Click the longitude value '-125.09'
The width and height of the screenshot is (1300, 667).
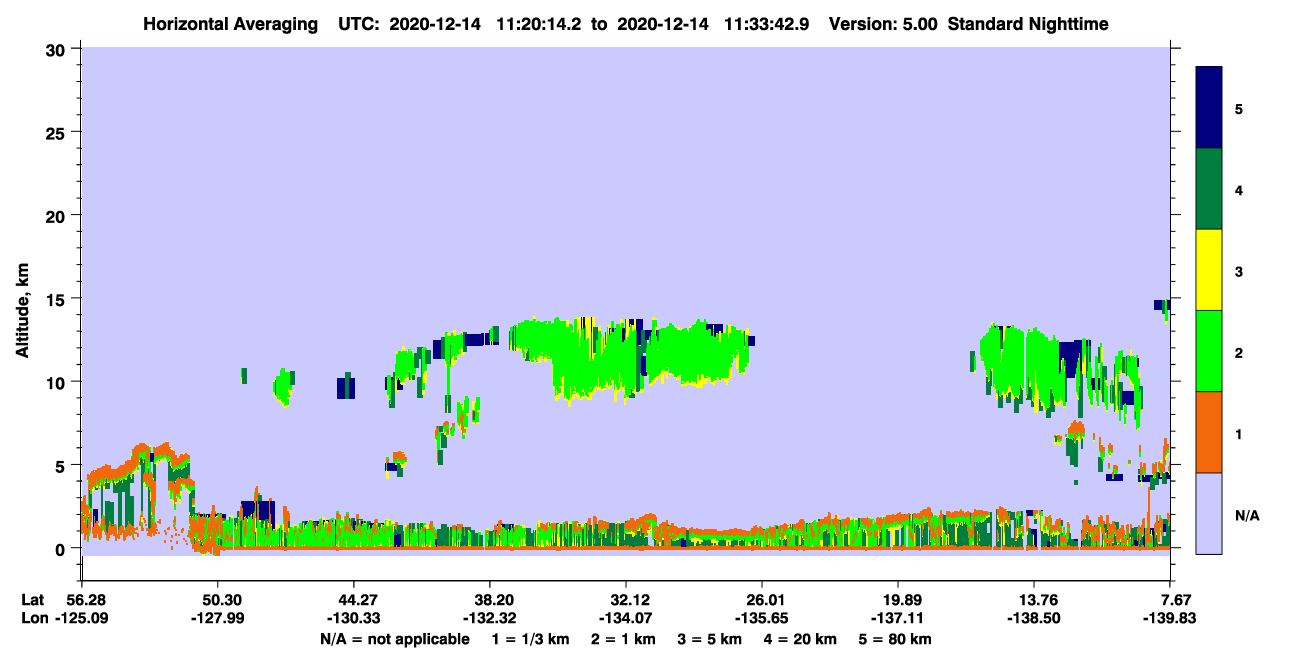[x=81, y=618]
